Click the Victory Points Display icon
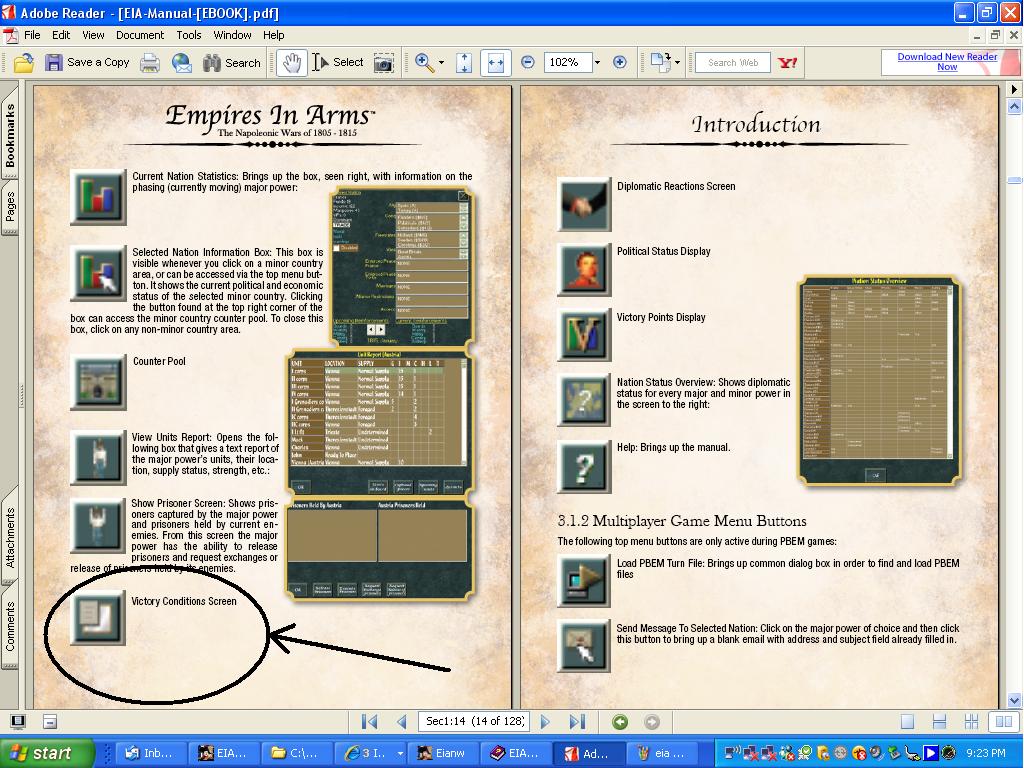The height and width of the screenshot is (768, 1024). (584, 335)
